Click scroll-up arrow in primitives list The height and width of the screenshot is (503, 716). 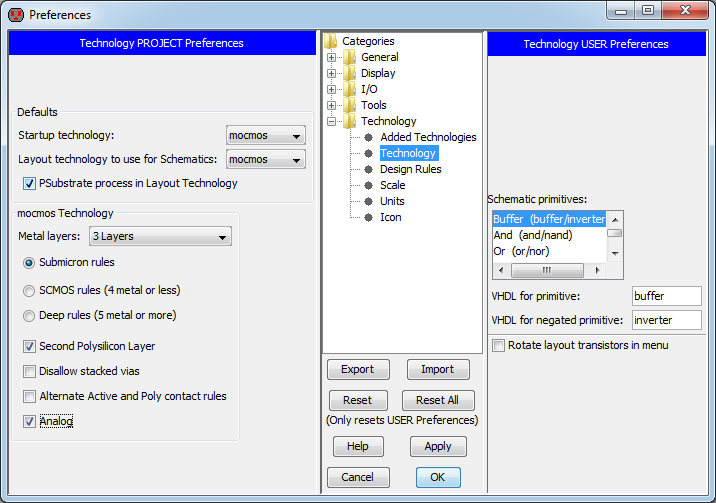[615, 220]
